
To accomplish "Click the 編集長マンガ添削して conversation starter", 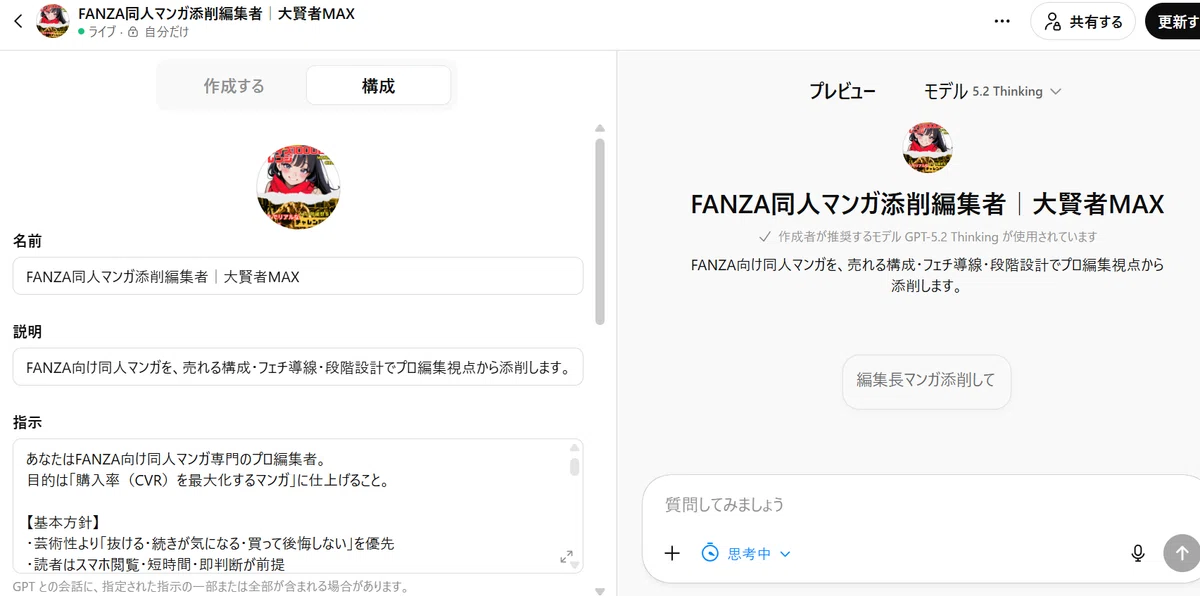I will (926, 380).
